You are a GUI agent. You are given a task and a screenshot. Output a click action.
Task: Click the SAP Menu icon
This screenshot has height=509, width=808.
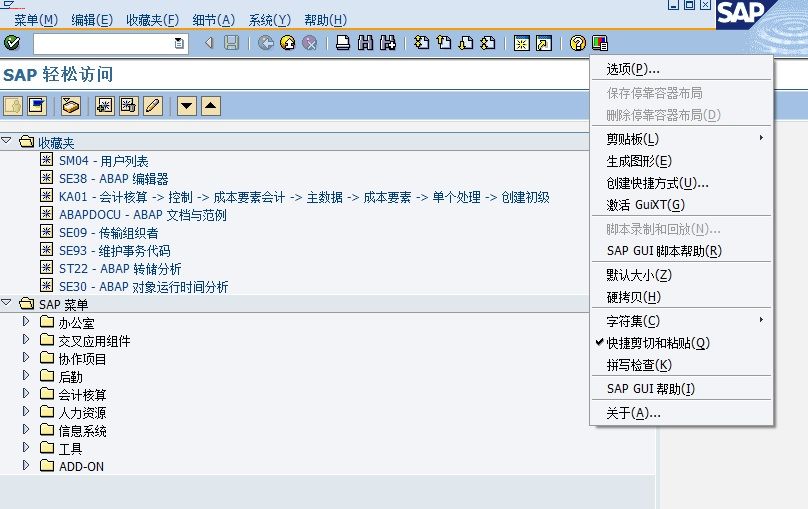click(x=37, y=106)
